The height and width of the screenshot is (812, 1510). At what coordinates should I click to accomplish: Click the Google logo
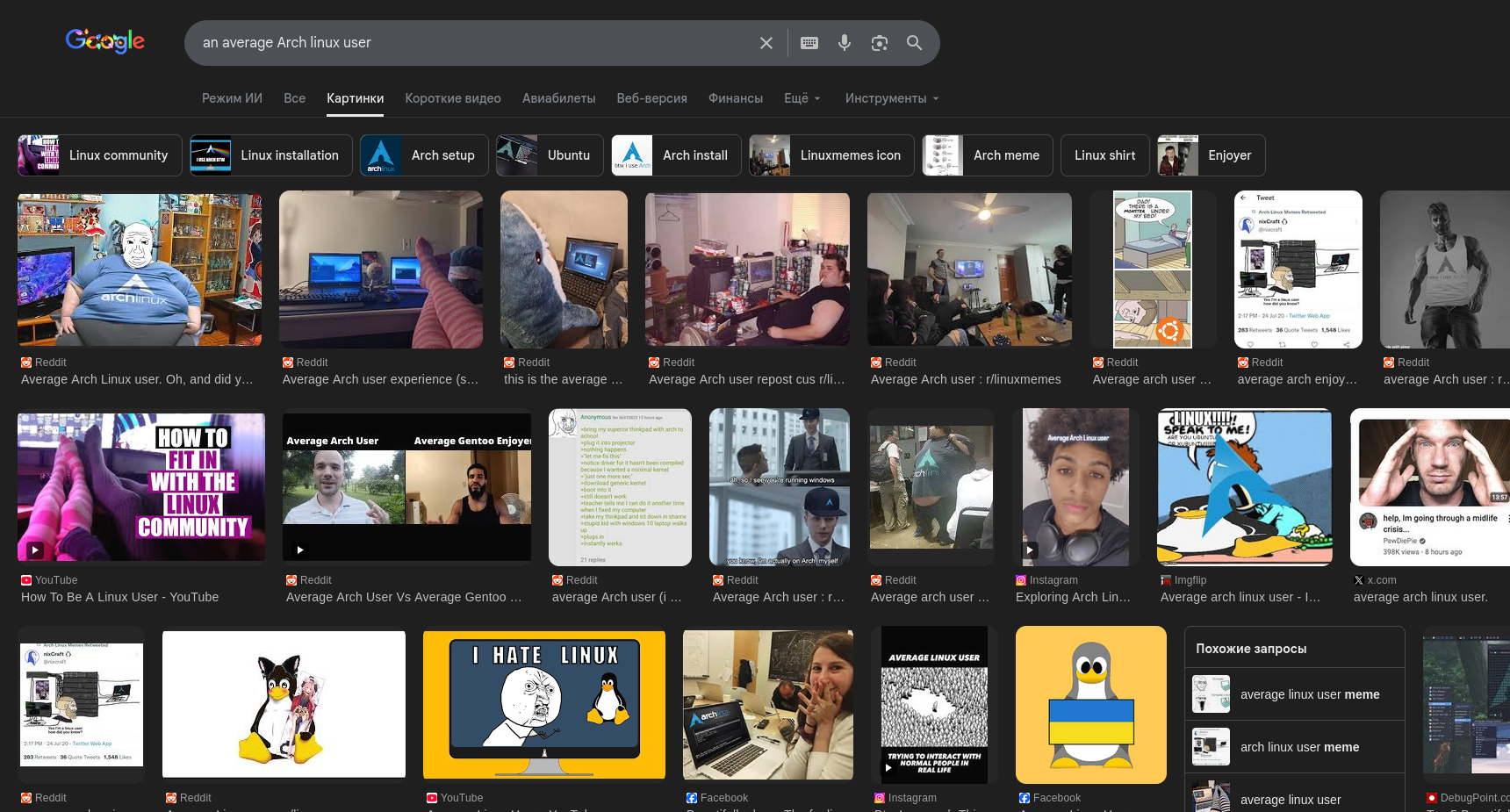coord(105,41)
